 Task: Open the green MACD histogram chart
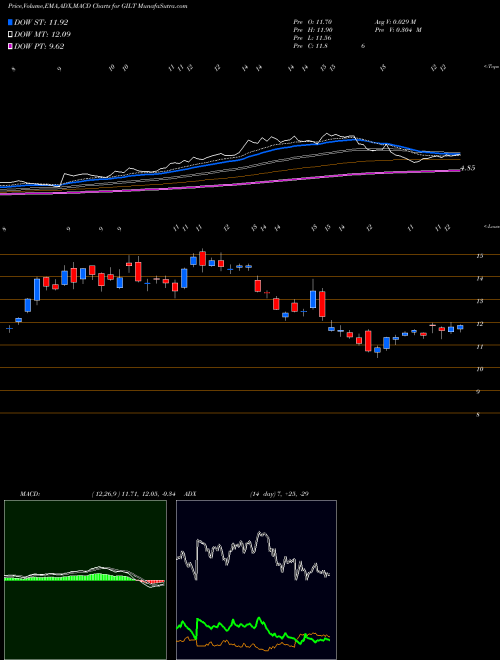[85, 580]
